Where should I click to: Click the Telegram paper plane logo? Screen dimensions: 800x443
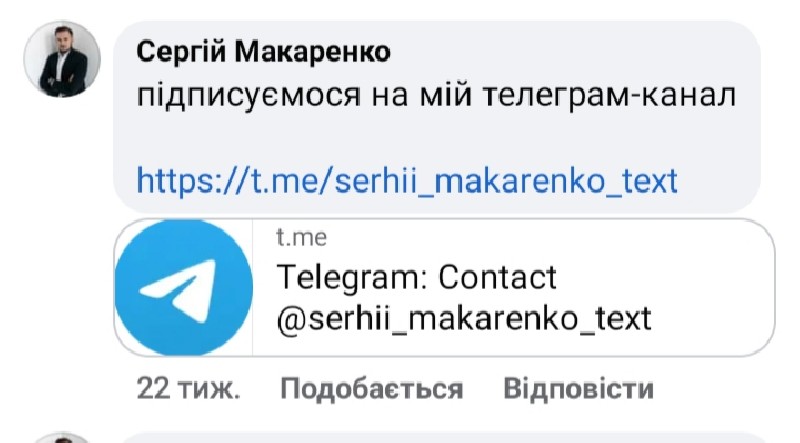[x=182, y=287]
